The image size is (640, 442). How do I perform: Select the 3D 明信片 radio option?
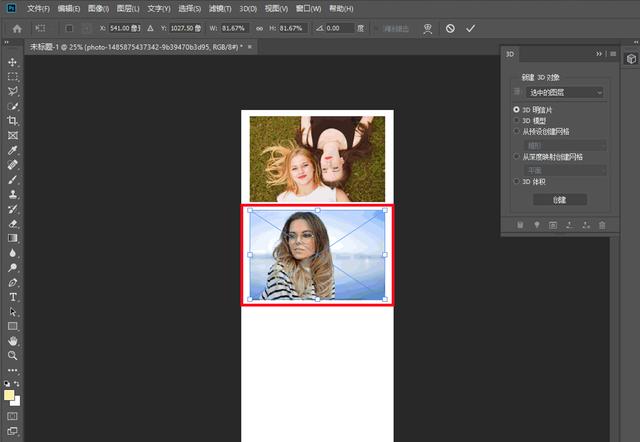click(516, 109)
